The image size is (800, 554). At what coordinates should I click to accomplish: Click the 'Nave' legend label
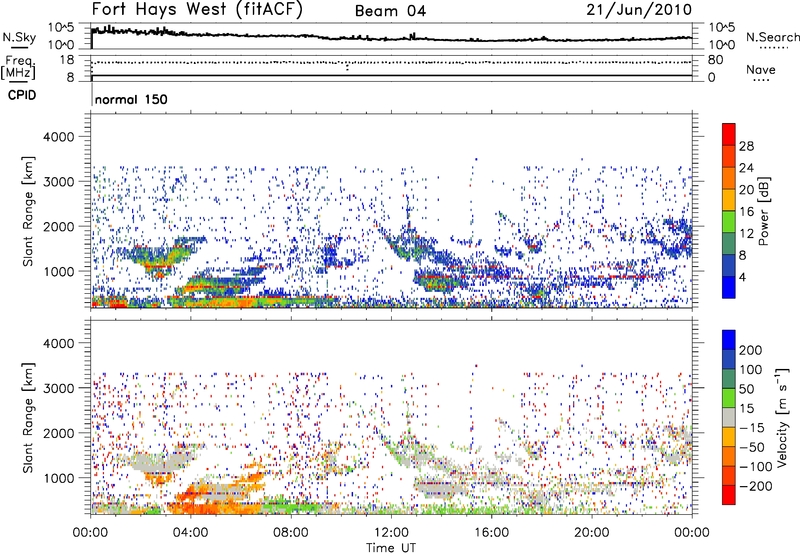coord(761,69)
